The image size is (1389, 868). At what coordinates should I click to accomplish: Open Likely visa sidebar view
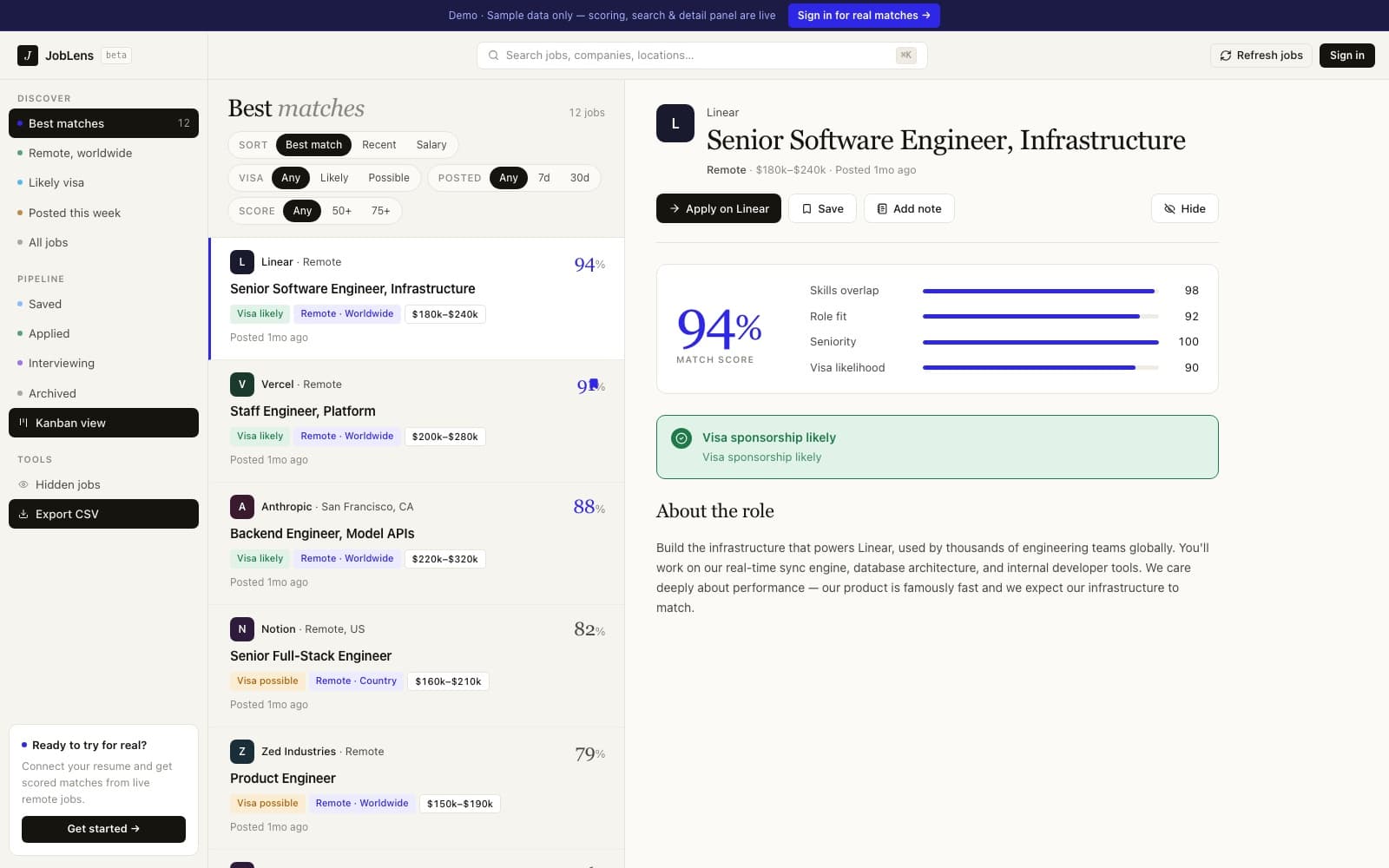(x=103, y=182)
